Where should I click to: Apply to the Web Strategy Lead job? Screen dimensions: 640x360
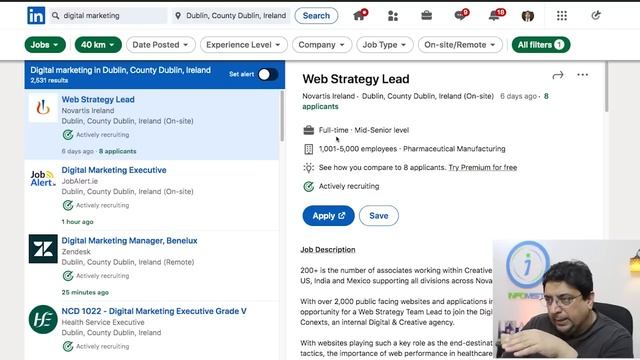[329, 216]
